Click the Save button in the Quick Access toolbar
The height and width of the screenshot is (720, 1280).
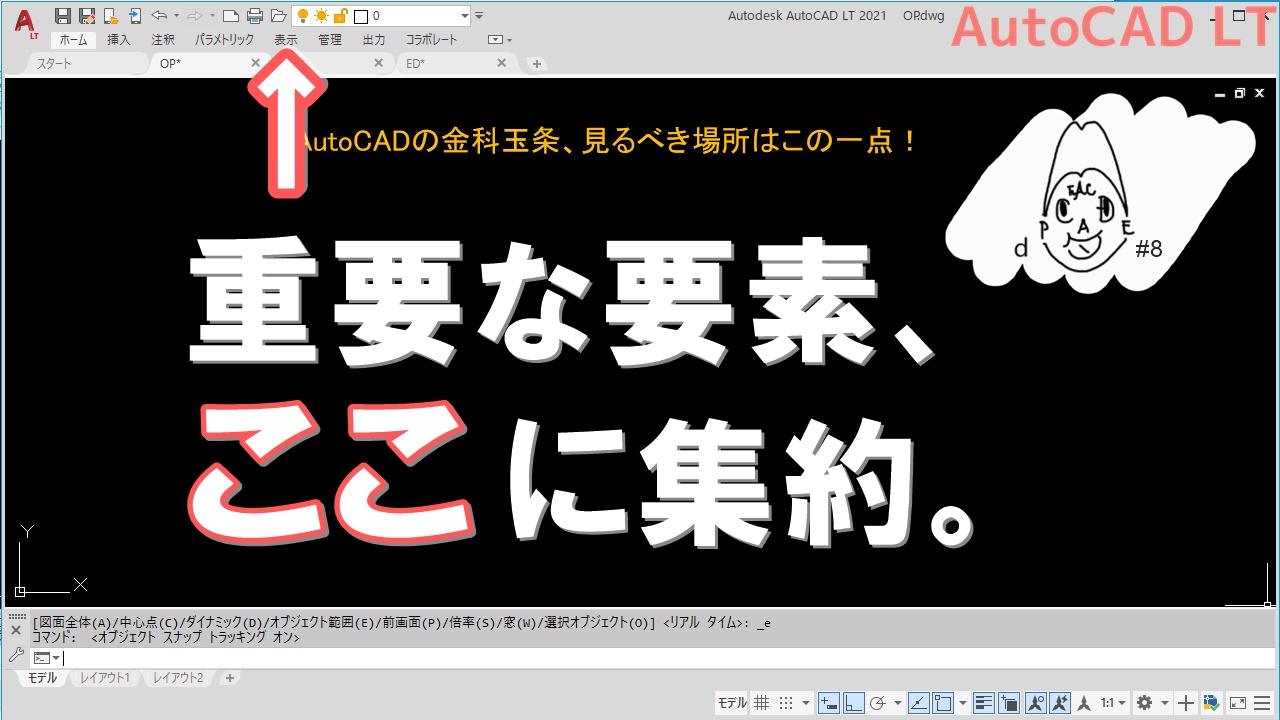pos(61,15)
